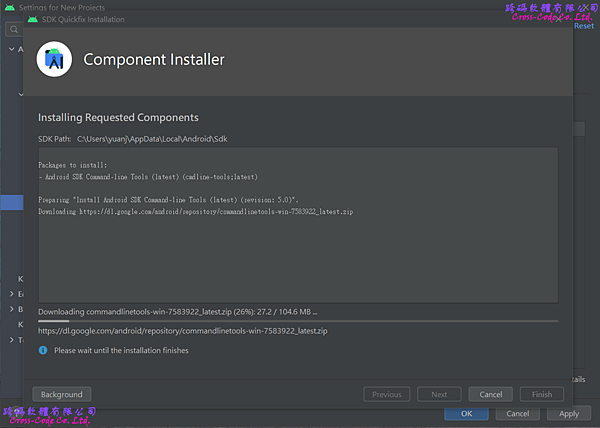Click Cancel in the Settings dialog

pos(517,413)
